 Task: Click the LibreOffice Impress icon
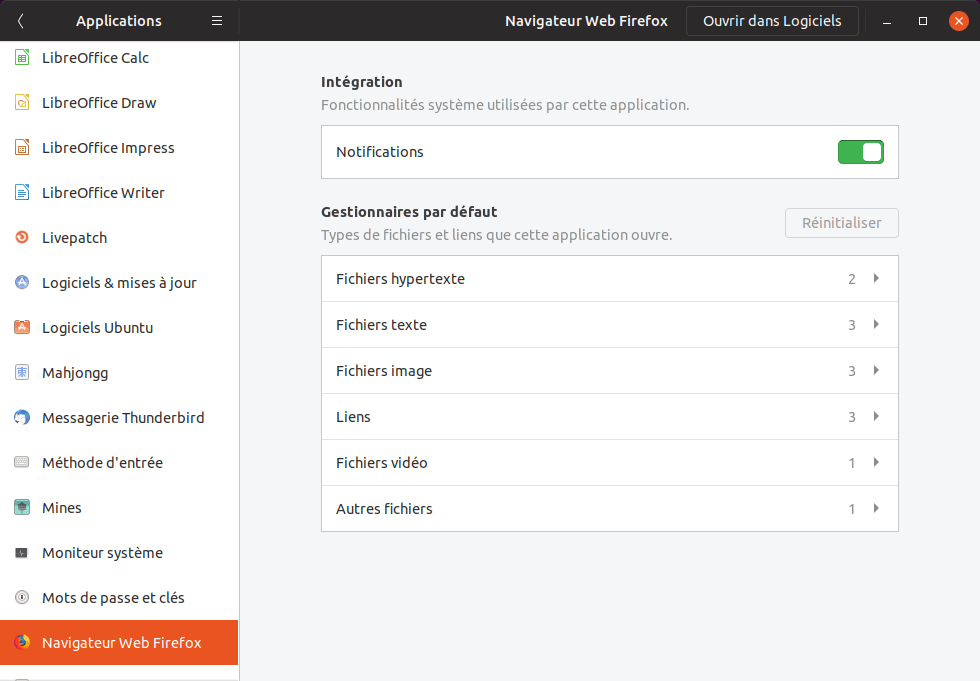coord(22,148)
